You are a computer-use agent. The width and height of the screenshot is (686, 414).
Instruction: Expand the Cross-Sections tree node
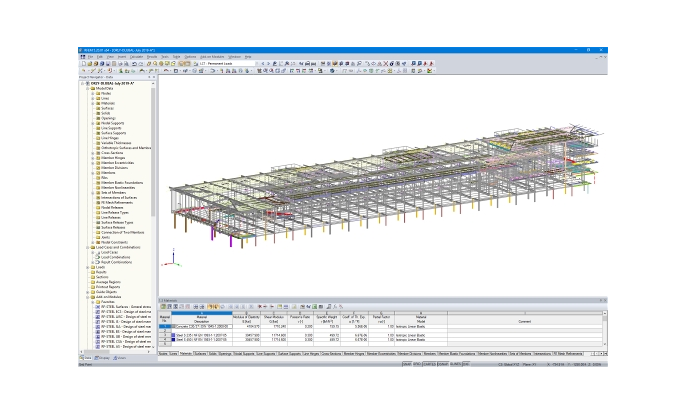93,153
